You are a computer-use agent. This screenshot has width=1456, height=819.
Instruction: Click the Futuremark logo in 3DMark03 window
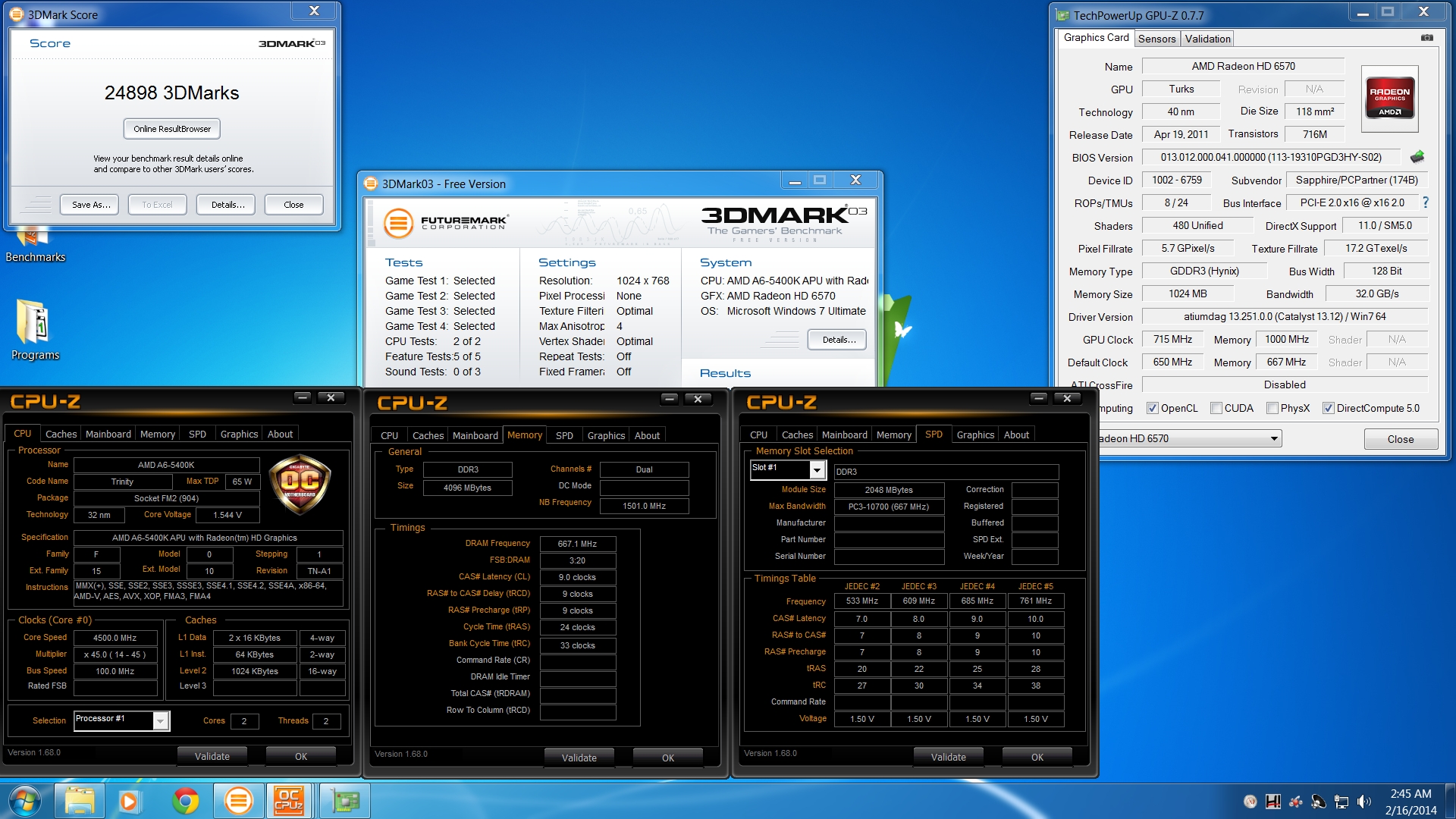pyautogui.click(x=446, y=223)
